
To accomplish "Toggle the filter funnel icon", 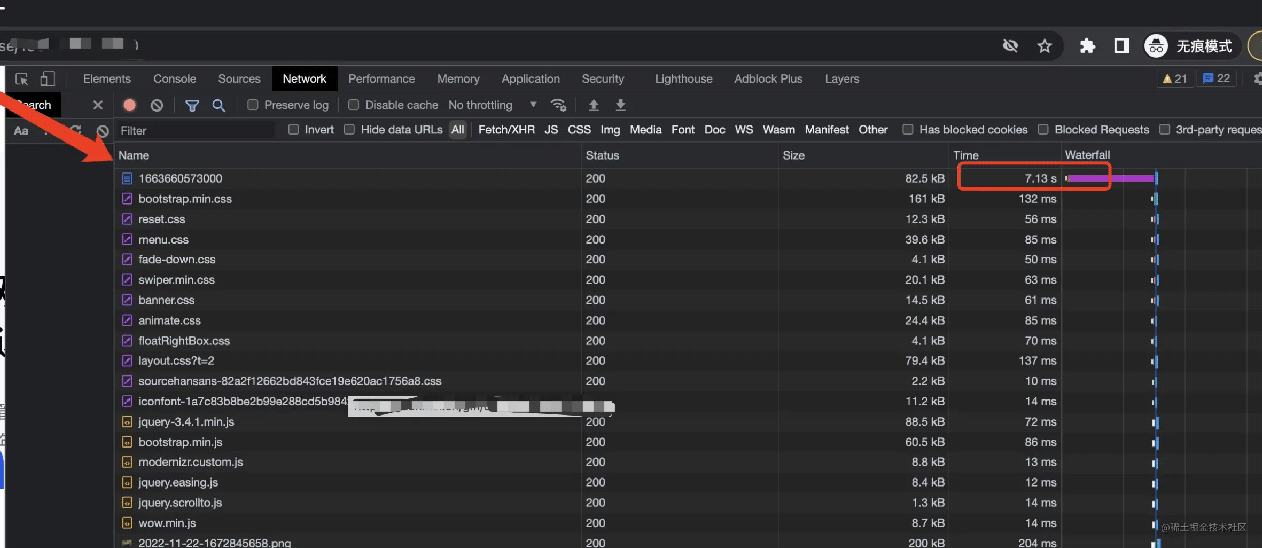I will pyautogui.click(x=192, y=105).
